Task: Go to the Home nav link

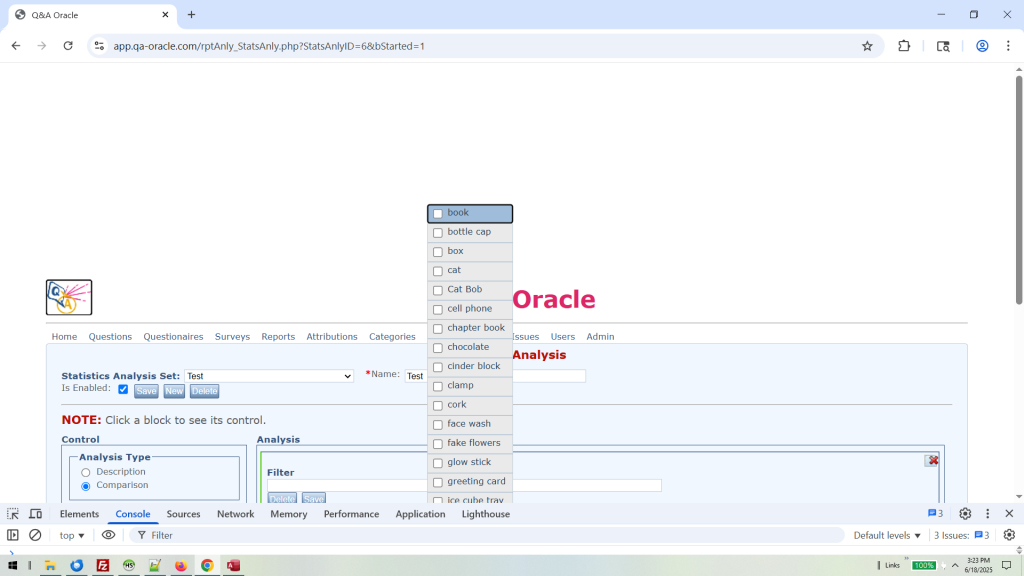Action: coord(64,337)
